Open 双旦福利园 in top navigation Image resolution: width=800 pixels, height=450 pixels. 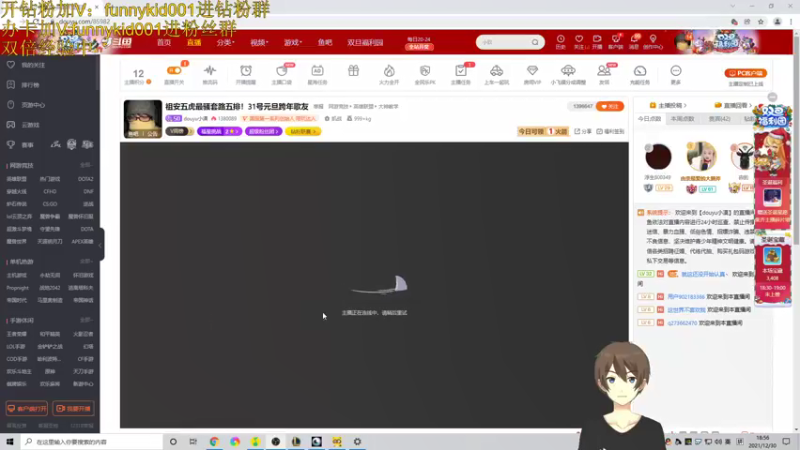tap(365, 42)
